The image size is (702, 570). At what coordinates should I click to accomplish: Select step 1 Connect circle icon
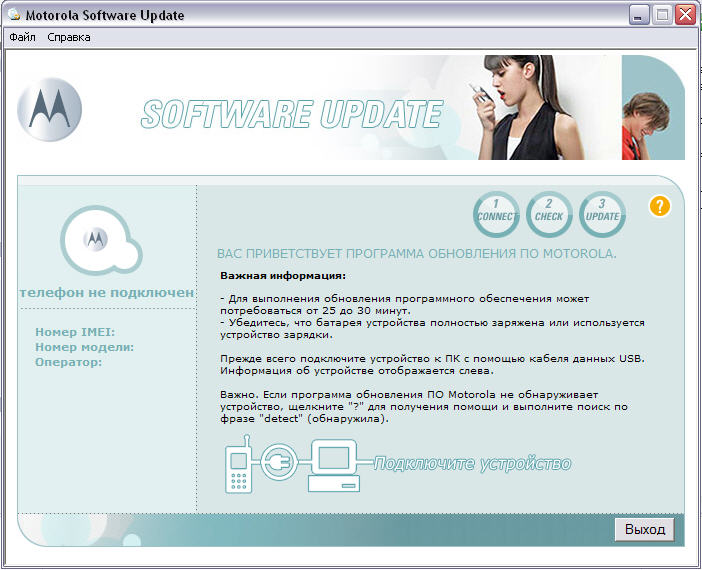tap(496, 214)
